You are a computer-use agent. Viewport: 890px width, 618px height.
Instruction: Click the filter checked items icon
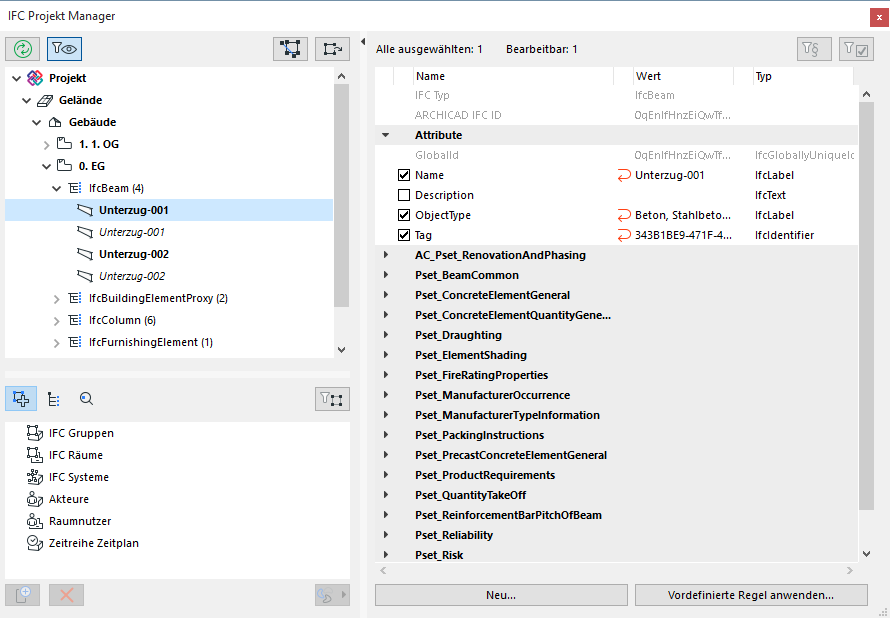coord(856,49)
